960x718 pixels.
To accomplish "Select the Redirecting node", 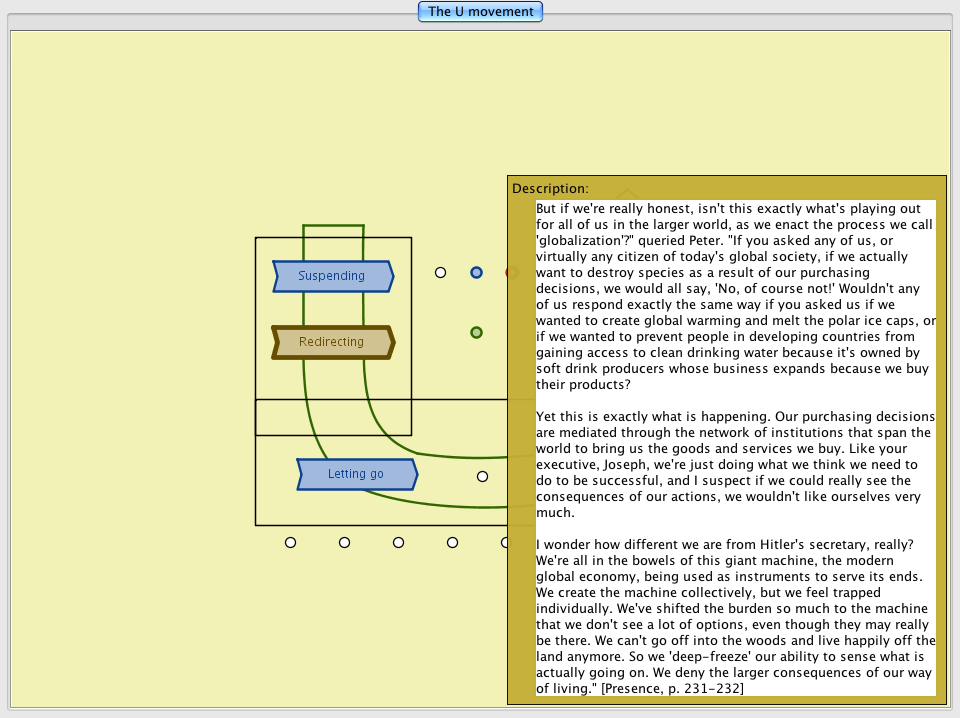I will [332, 342].
